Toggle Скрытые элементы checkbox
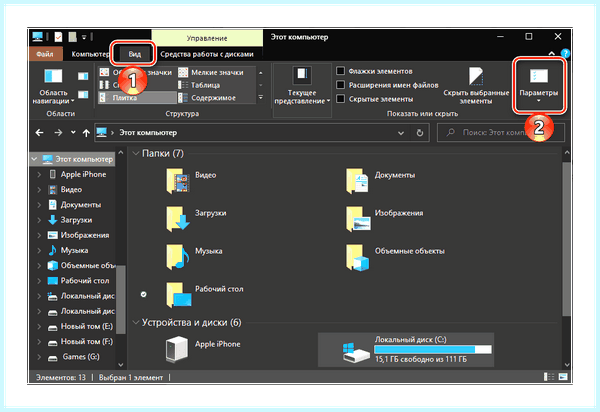The height and width of the screenshot is (412, 600). pos(340,99)
